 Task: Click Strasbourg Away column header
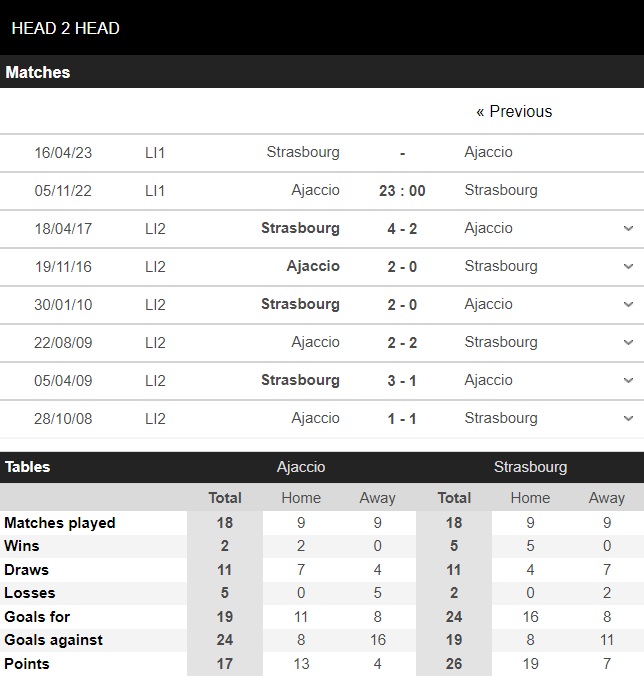coord(607,498)
